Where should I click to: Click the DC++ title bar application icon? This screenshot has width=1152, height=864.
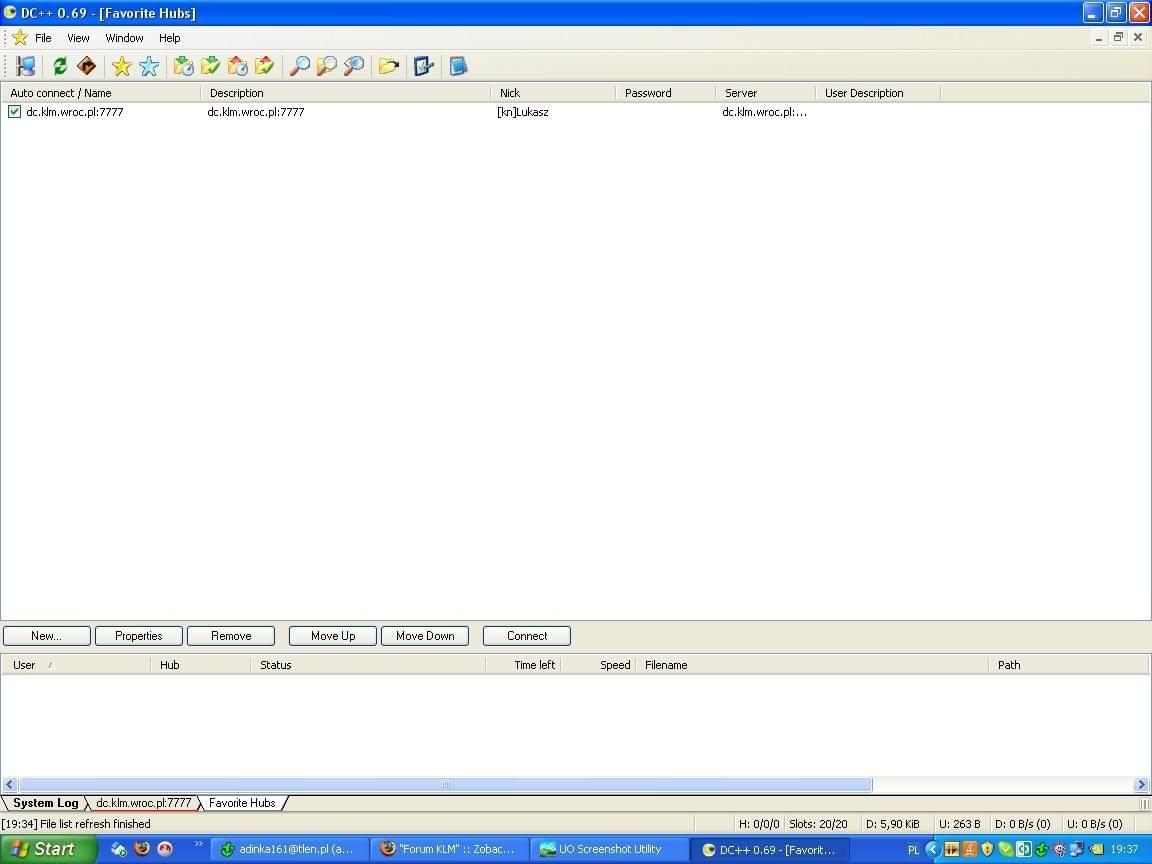click(10, 12)
